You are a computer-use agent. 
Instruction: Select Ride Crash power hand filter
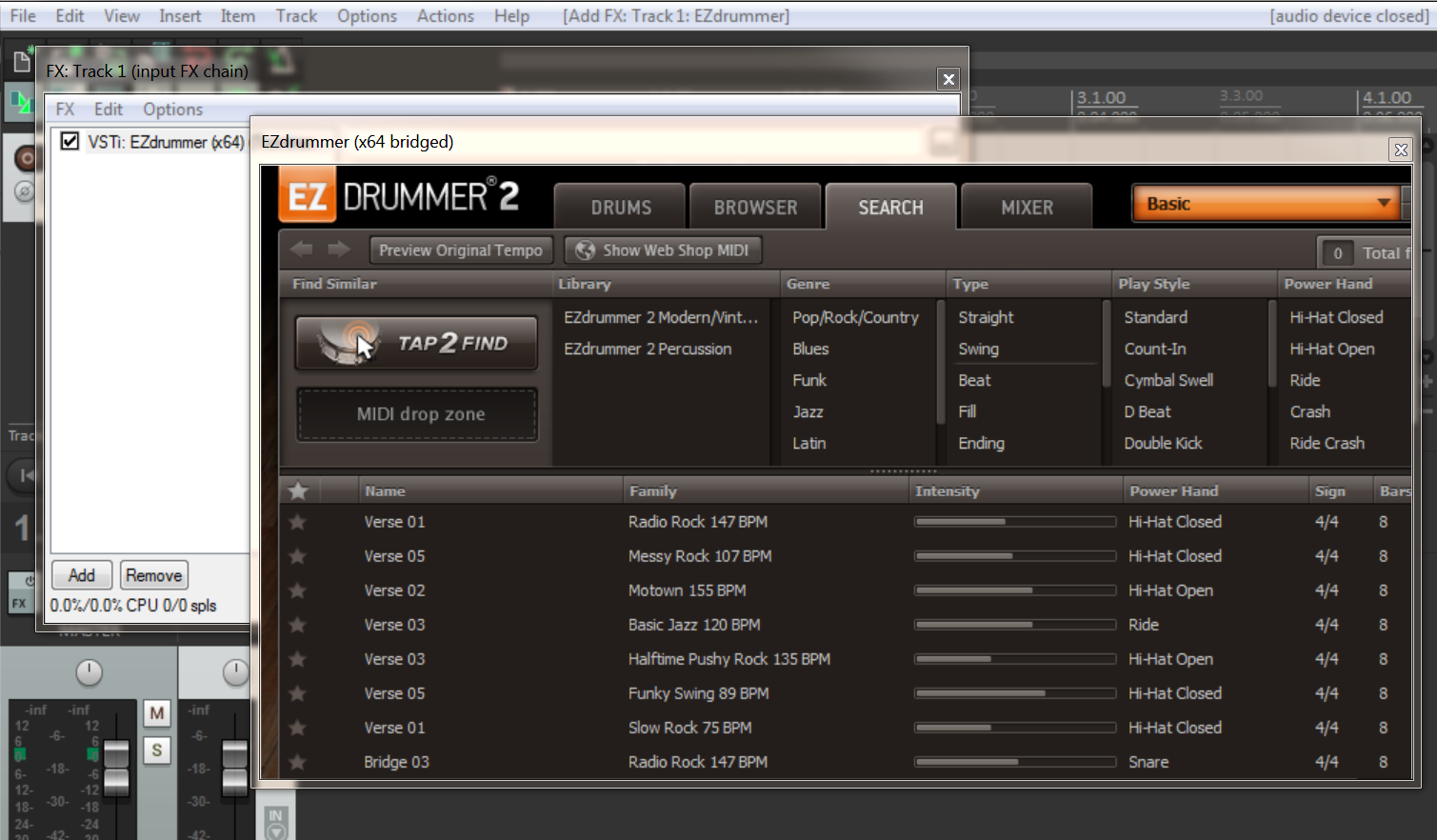pos(1327,443)
